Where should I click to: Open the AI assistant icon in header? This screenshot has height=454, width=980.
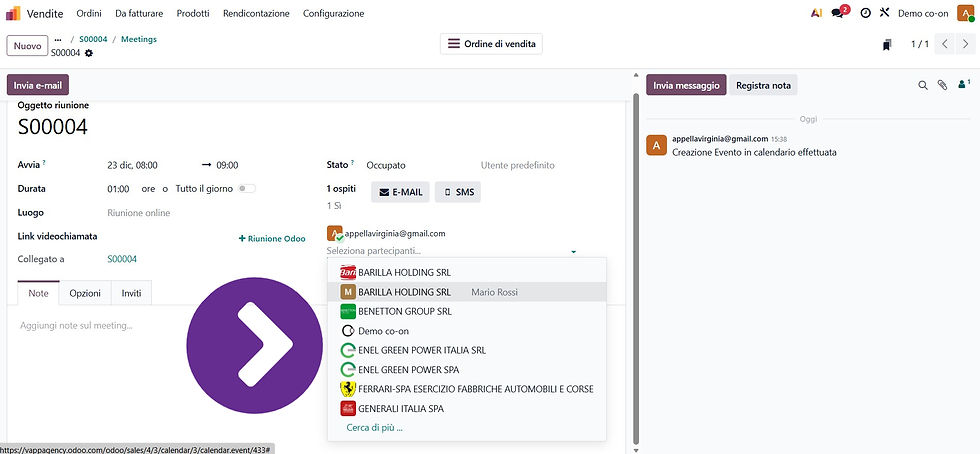pyautogui.click(x=816, y=13)
